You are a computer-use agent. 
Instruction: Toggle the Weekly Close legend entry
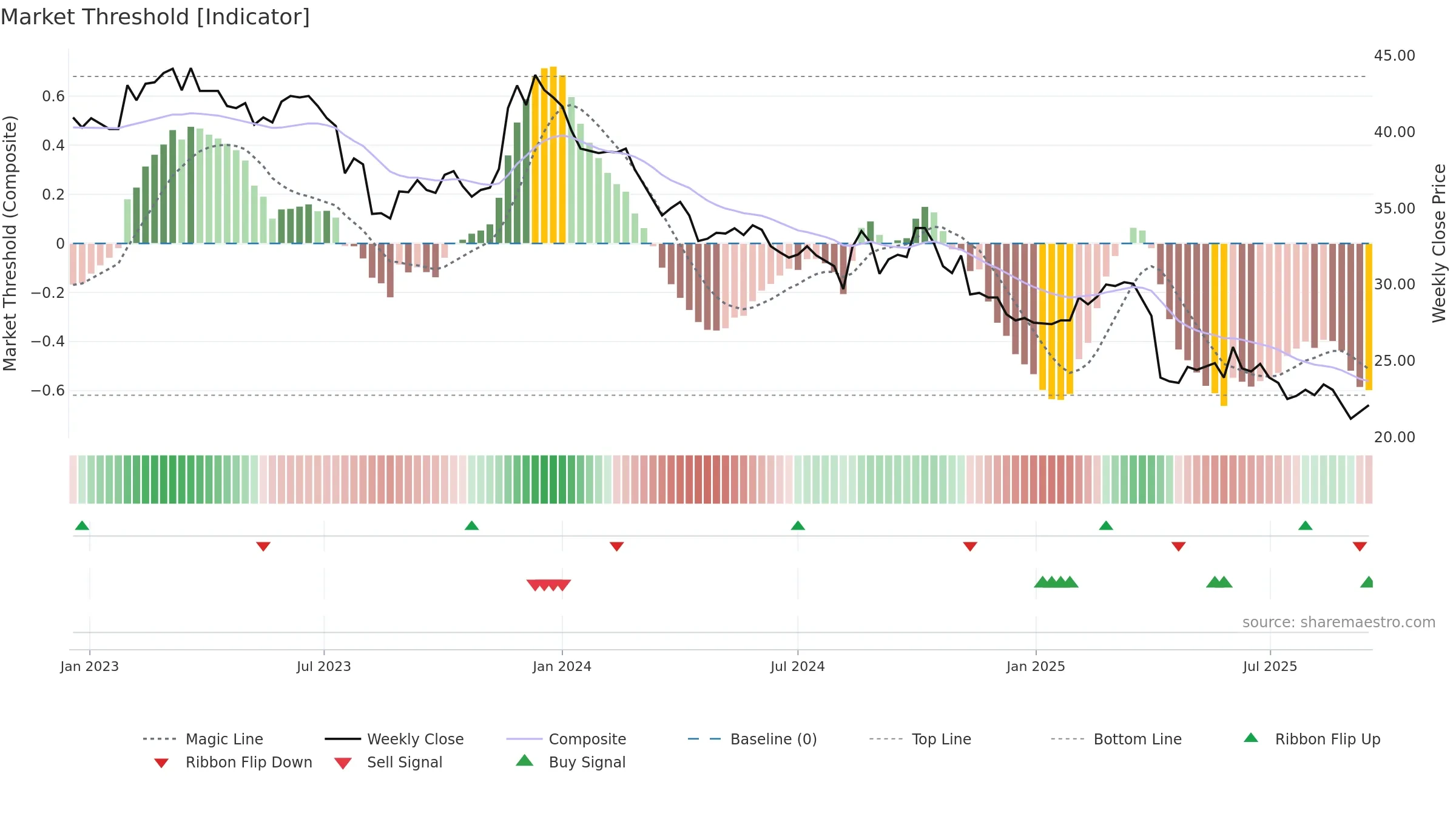[394, 739]
